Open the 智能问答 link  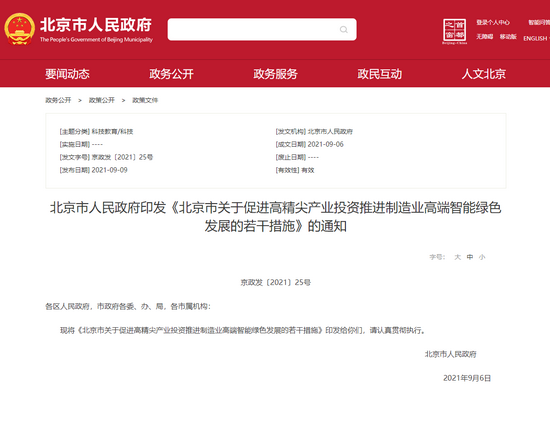[539, 22]
